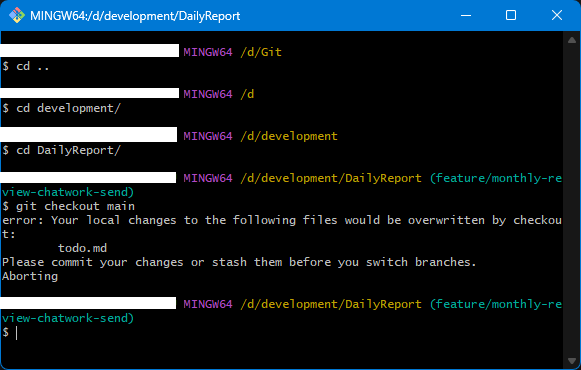This screenshot has height=370, width=581.
Task: Maximize the MINGW64 terminal window
Action: pos(511,16)
